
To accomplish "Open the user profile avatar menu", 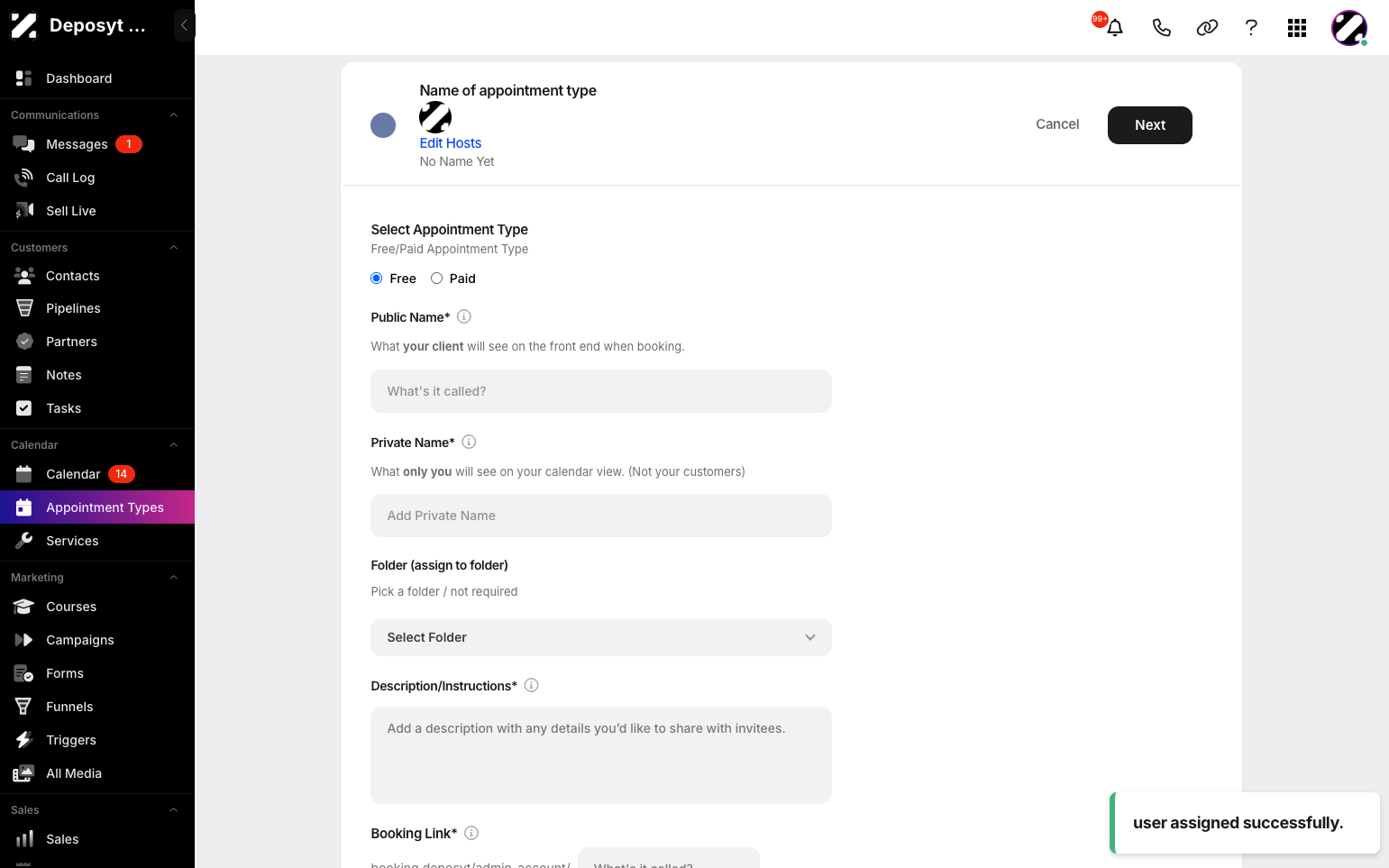I will (x=1349, y=28).
